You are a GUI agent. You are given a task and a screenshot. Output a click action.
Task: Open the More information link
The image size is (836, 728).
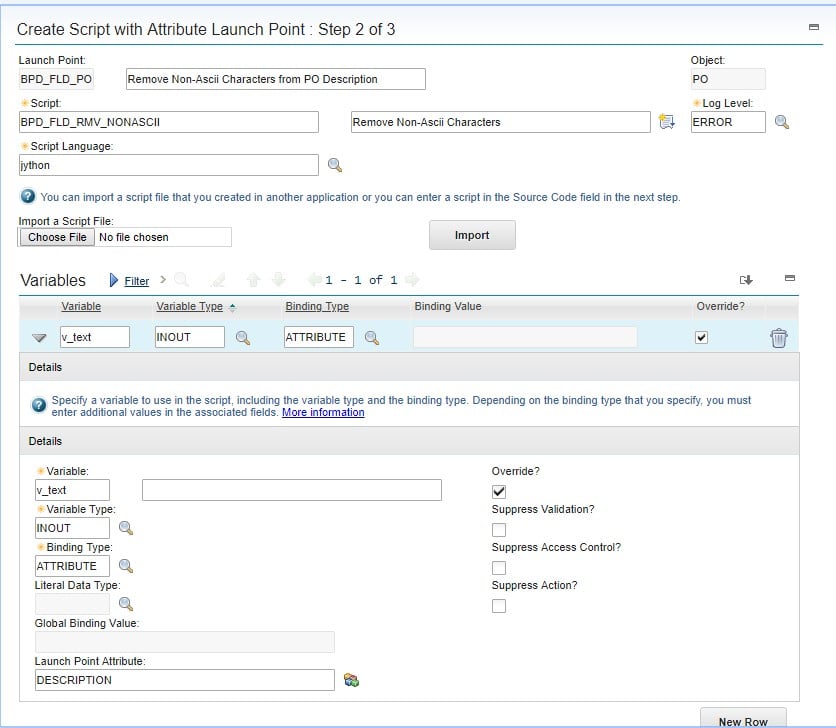[323, 410]
